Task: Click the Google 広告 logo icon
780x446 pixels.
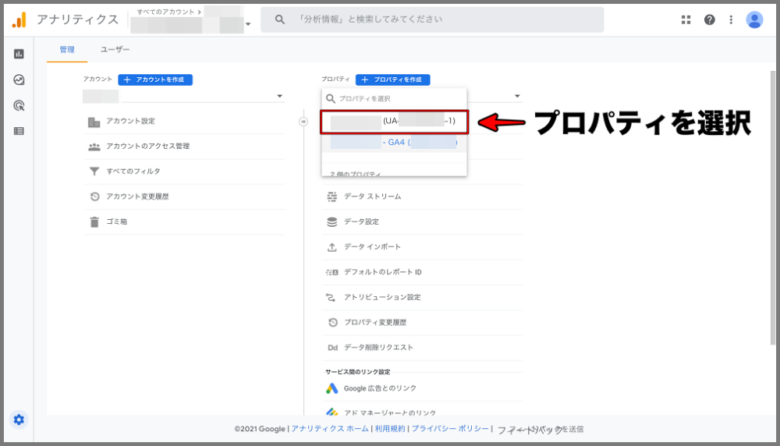Action: pos(332,388)
